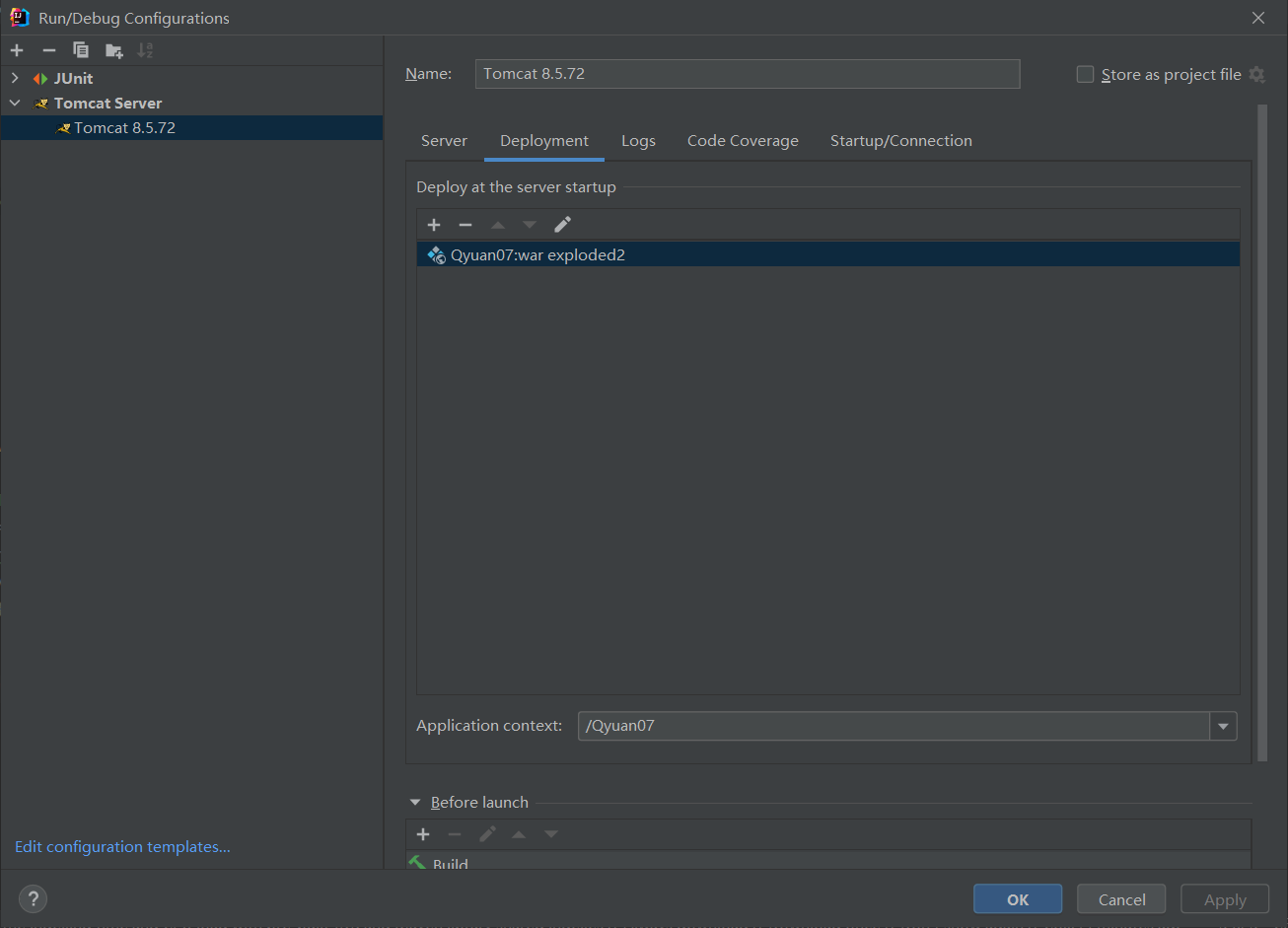Move Before launch task down
The image size is (1288, 928).
tap(551, 834)
